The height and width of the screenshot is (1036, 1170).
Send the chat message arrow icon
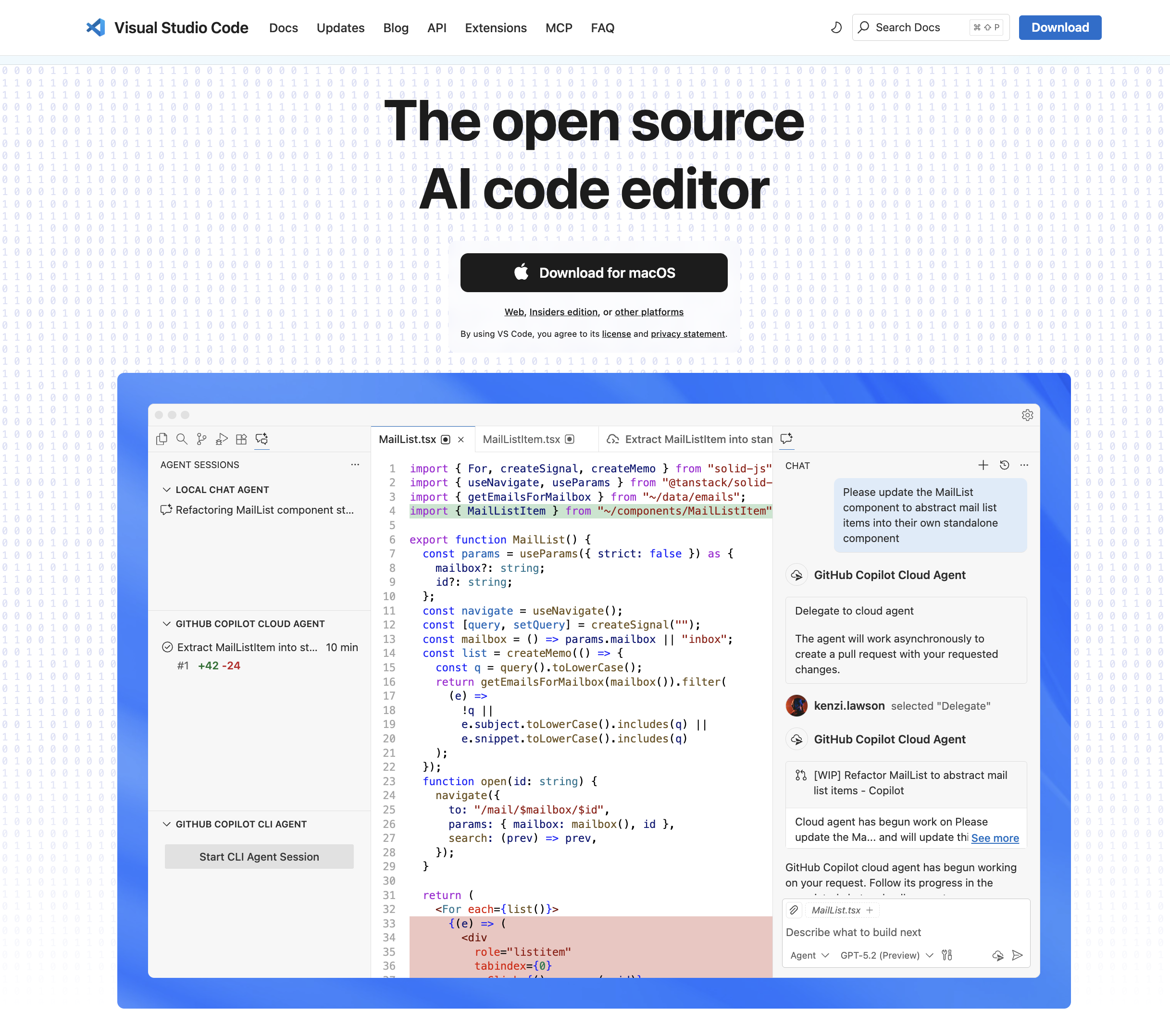coord(1017,955)
